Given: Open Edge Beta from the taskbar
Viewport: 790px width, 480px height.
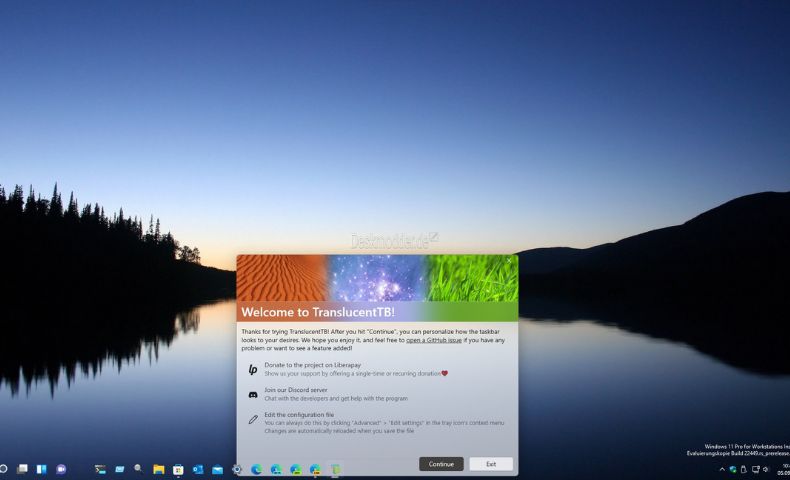Looking at the screenshot, I should [x=276, y=469].
